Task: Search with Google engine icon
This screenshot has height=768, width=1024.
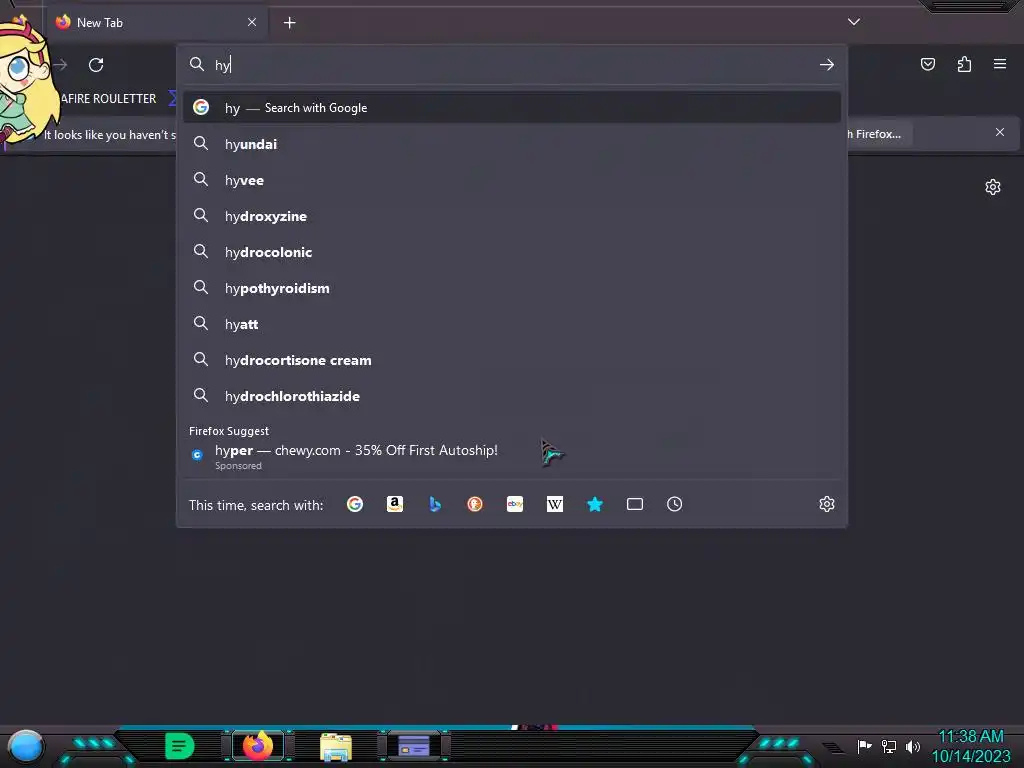Action: 355,504
